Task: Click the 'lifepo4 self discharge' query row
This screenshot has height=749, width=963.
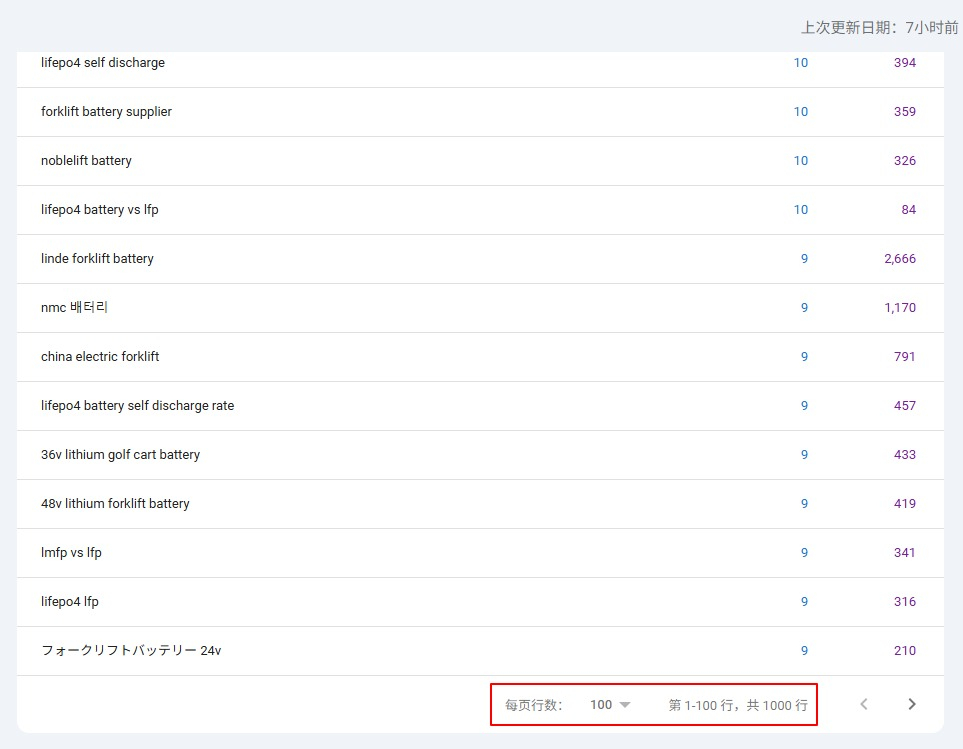Action: [x=103, y=63]
